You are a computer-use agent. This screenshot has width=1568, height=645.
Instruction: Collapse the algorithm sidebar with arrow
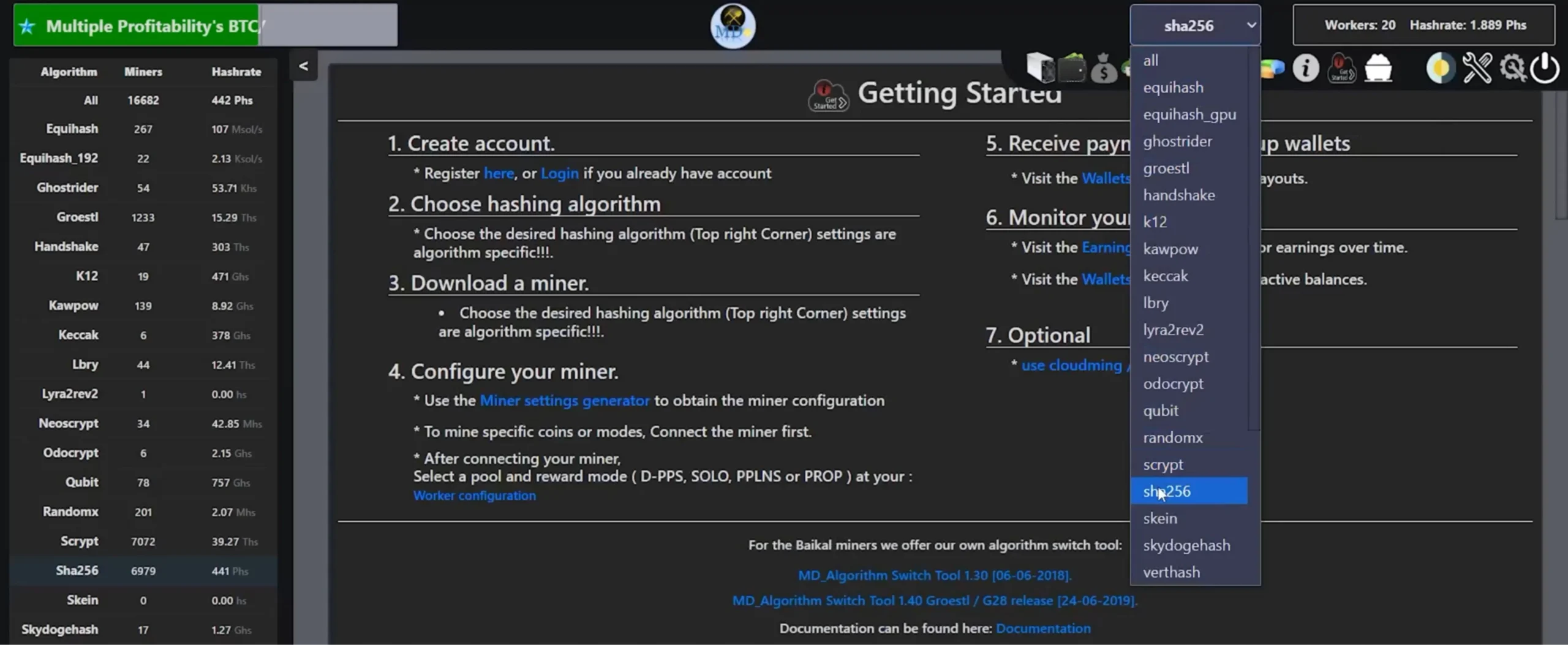pyautogui.click(x=303, y=66)
